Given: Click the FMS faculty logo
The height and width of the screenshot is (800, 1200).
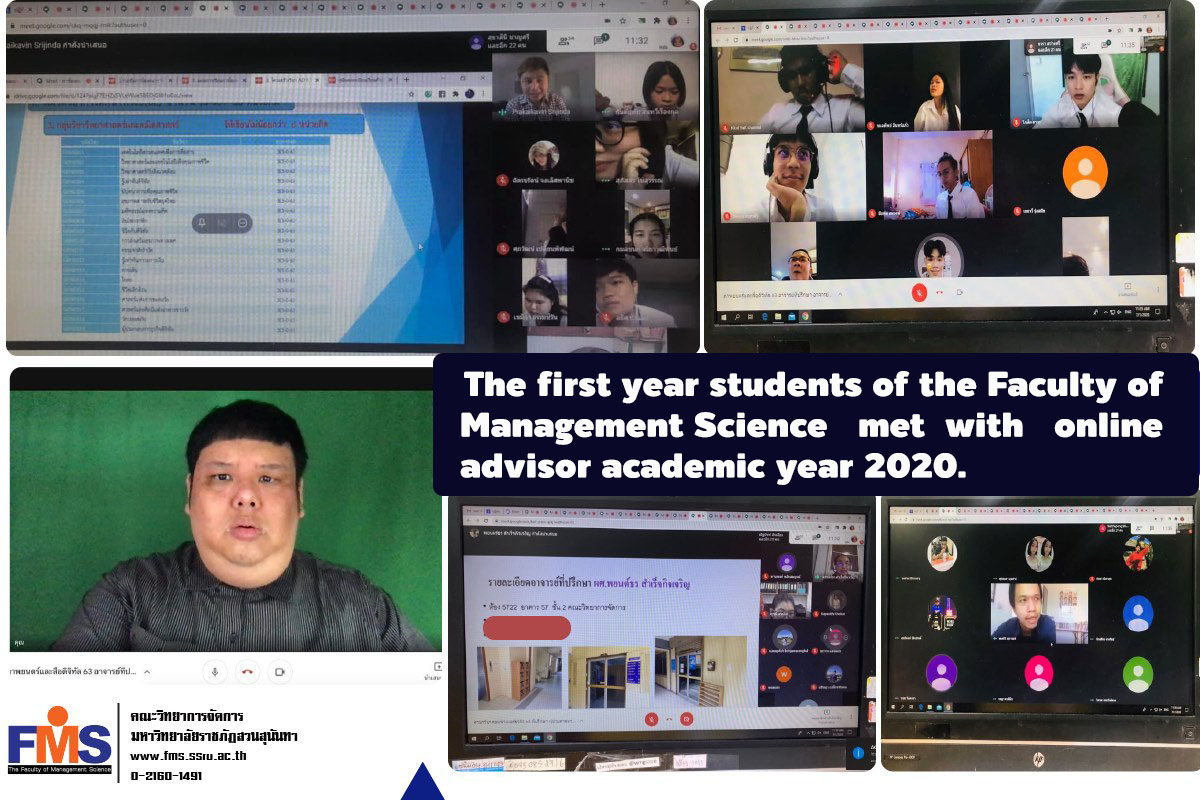Looking at the screenshot, I should click(60, 742).
